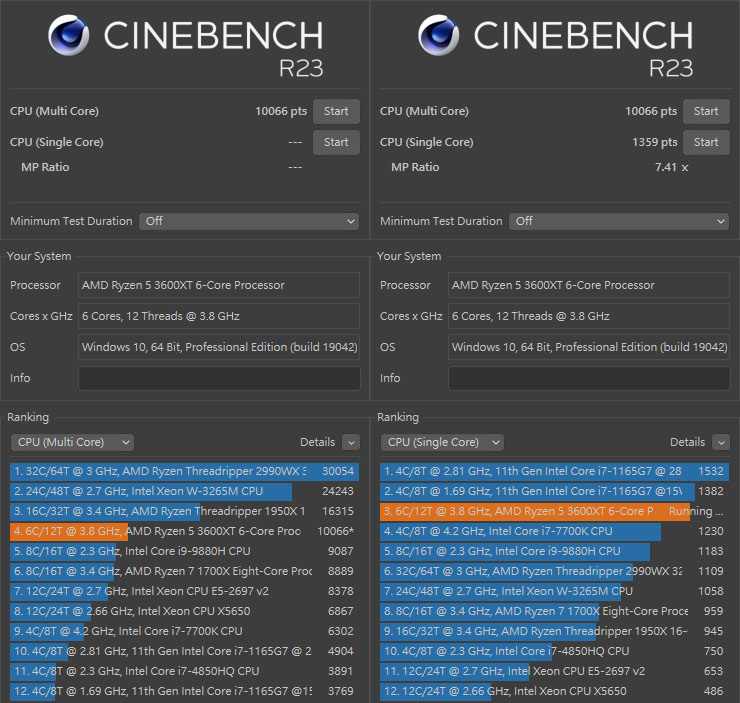
Task: Click the Cinebench logo sphere in left window
Action: [68, 35]
